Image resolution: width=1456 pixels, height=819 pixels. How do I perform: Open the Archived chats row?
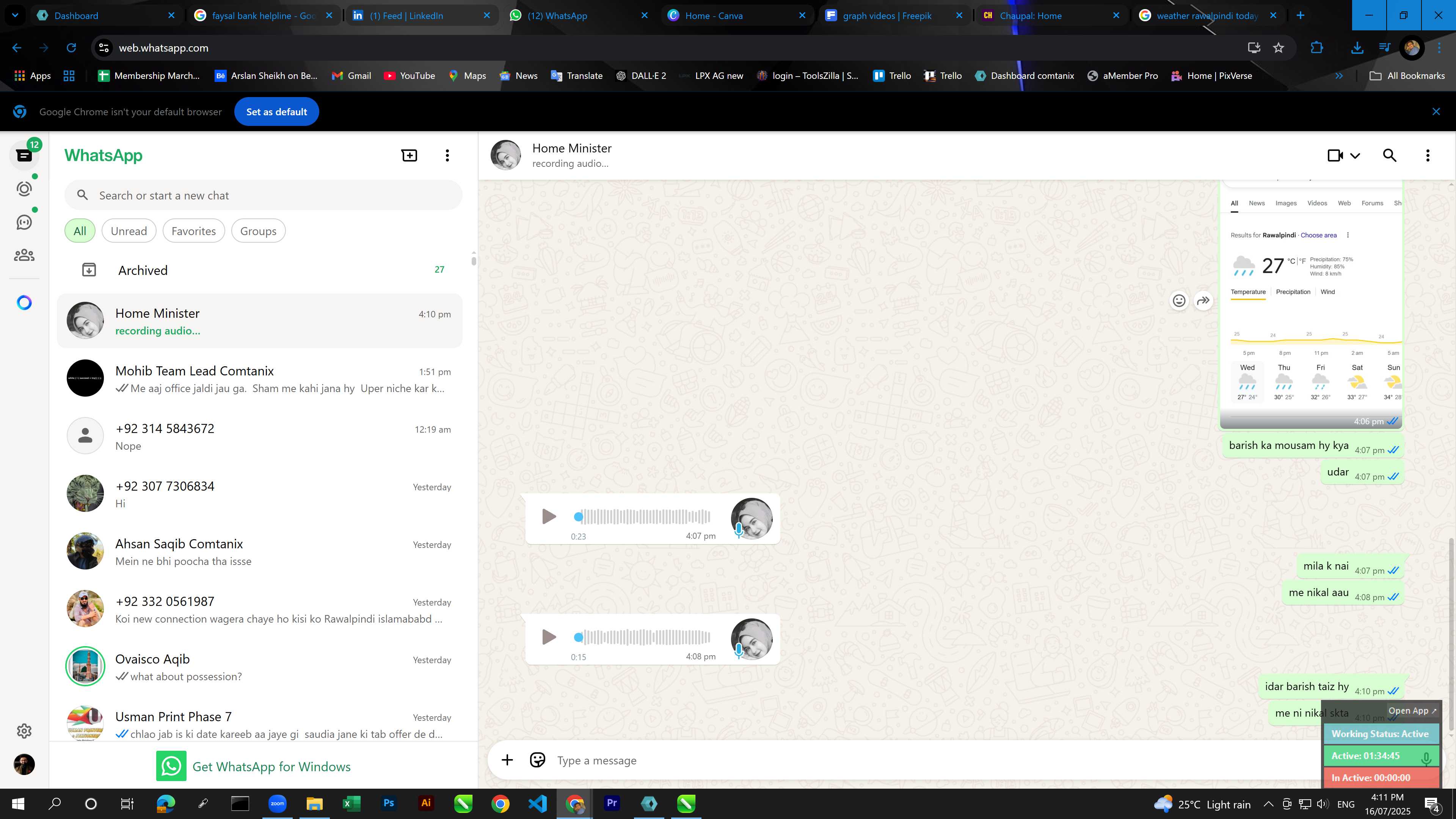click(x=260, y=270)
